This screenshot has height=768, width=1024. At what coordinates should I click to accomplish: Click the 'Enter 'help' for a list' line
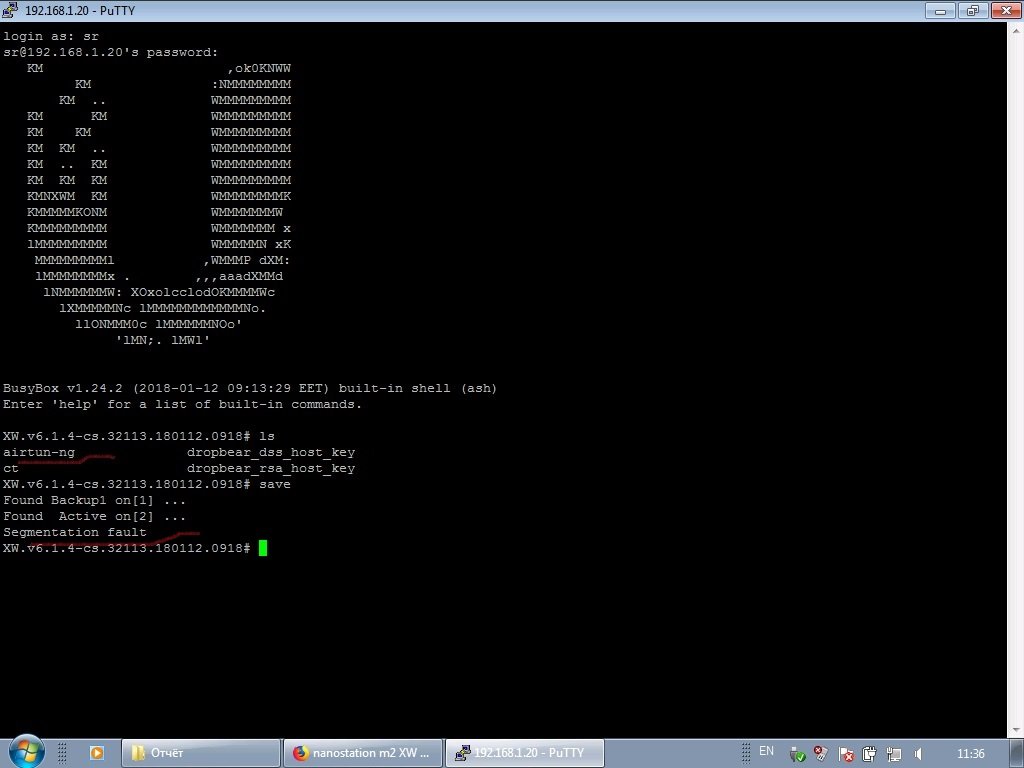coord(182,404)
